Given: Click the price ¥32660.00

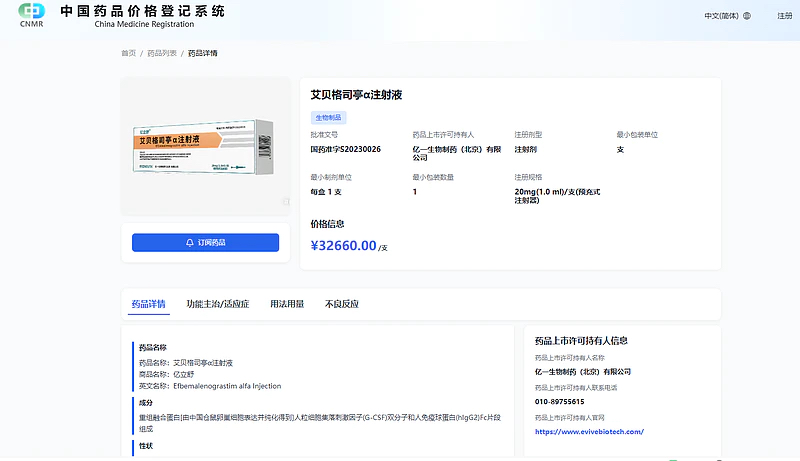Looking at the screenshot, I should tap(343, 245).
